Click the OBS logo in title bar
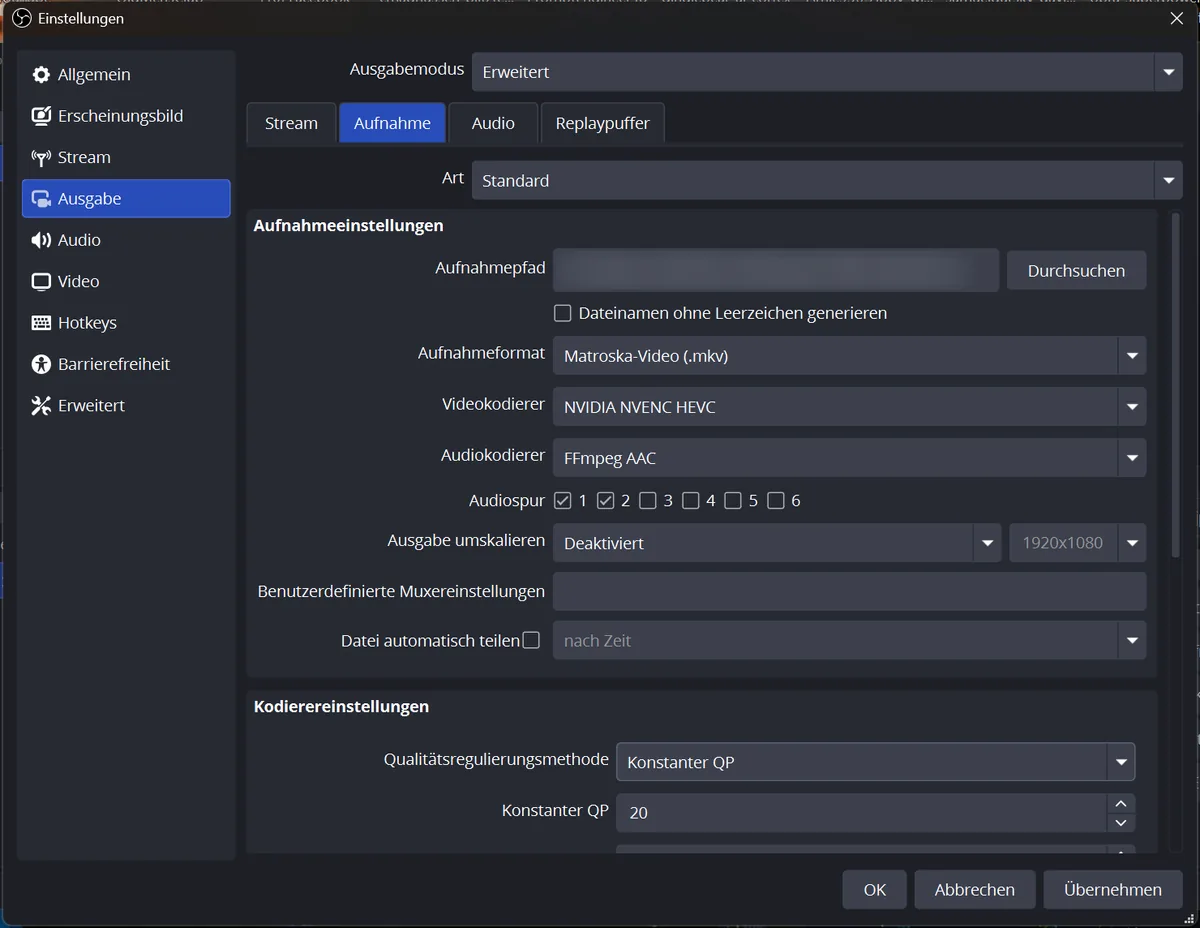 21,18
